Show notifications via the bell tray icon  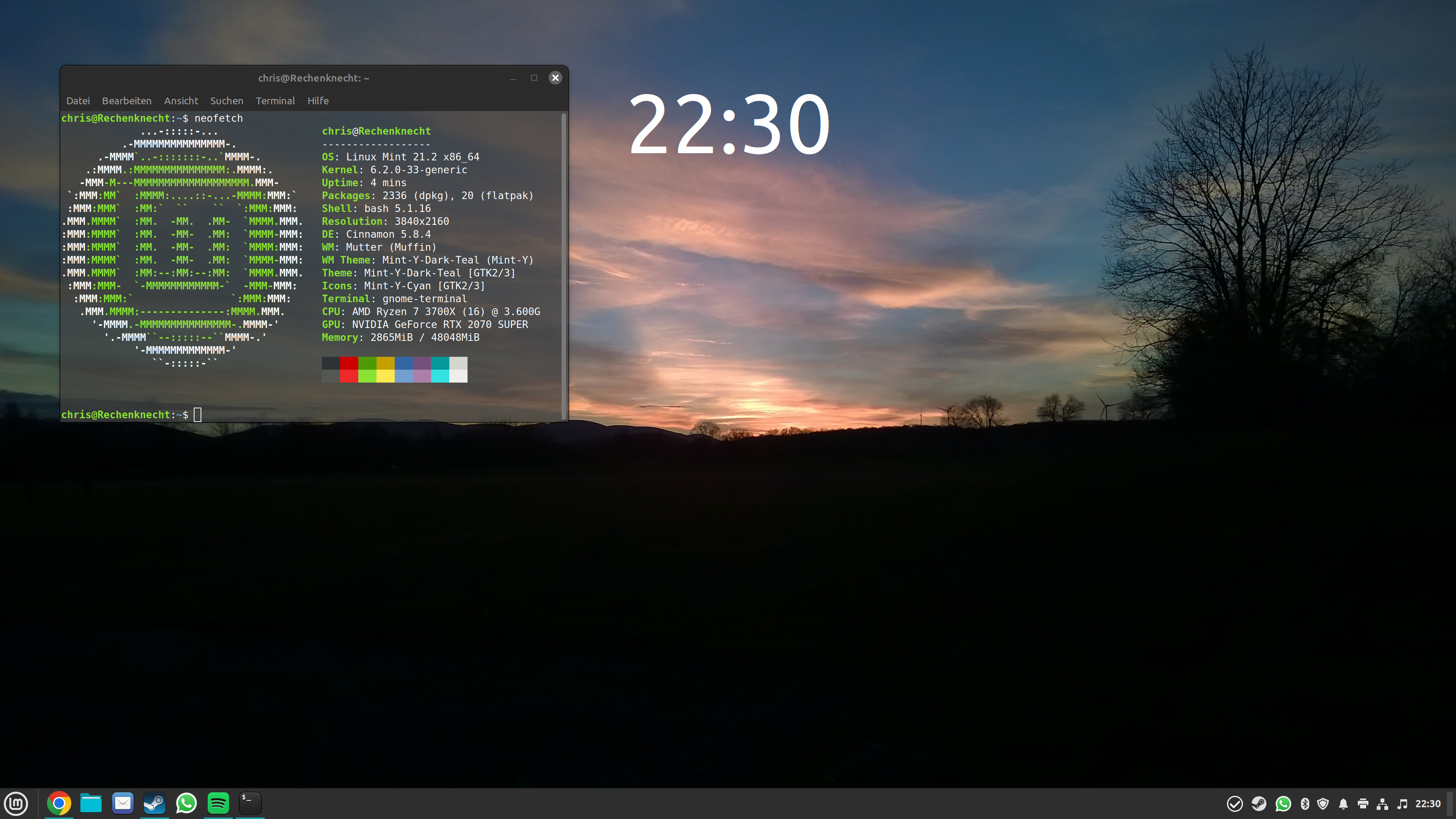1343,803
